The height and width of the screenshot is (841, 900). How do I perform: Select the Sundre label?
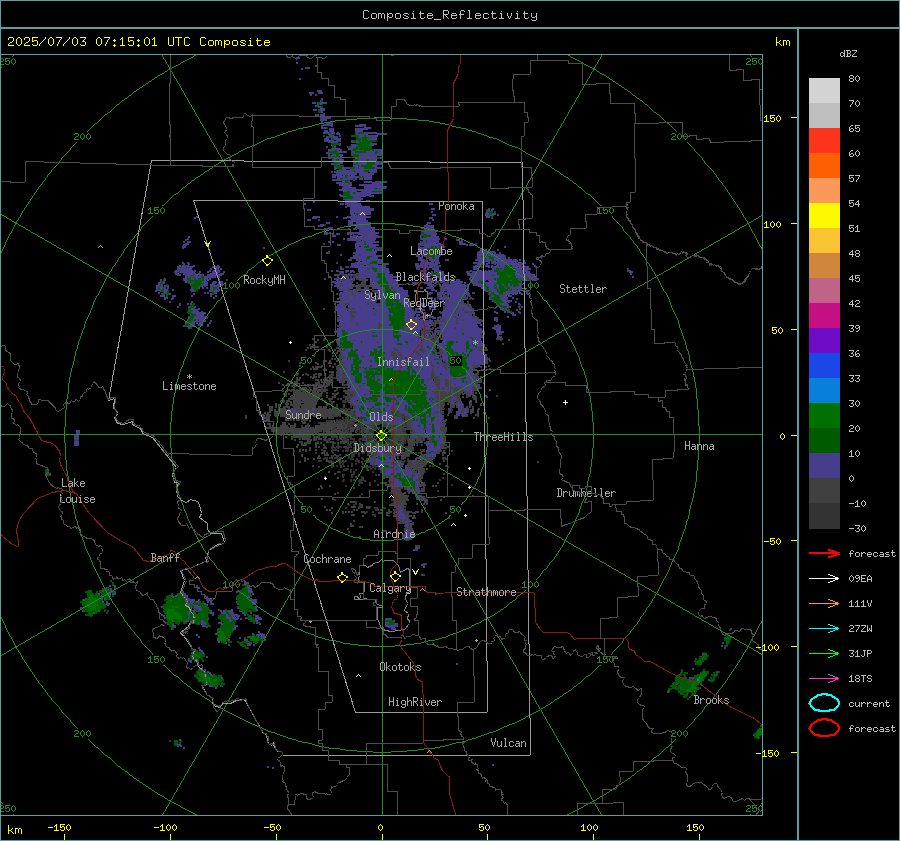tap(303, 414)
